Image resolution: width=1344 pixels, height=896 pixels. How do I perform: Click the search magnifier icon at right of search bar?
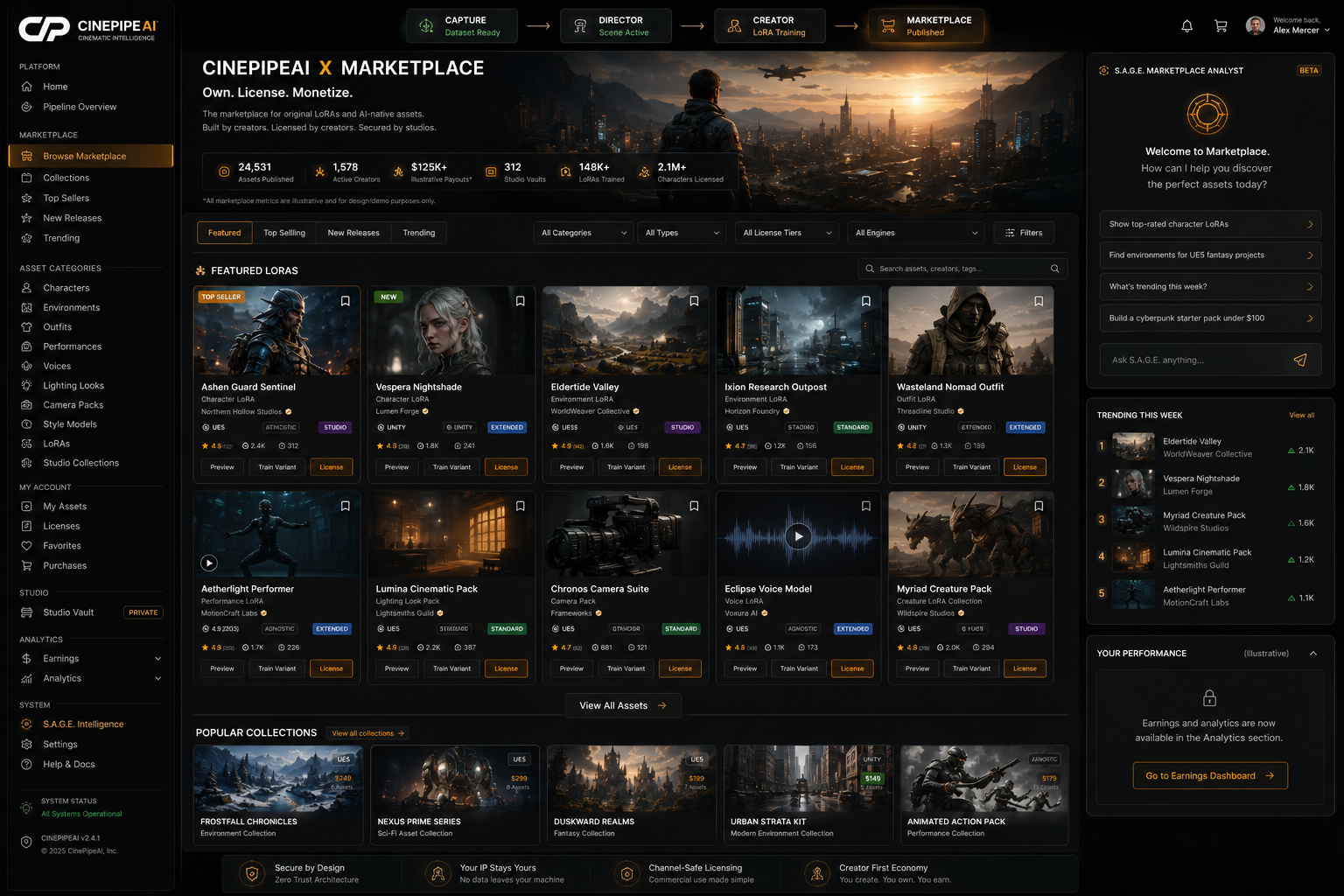(1054, 269)
